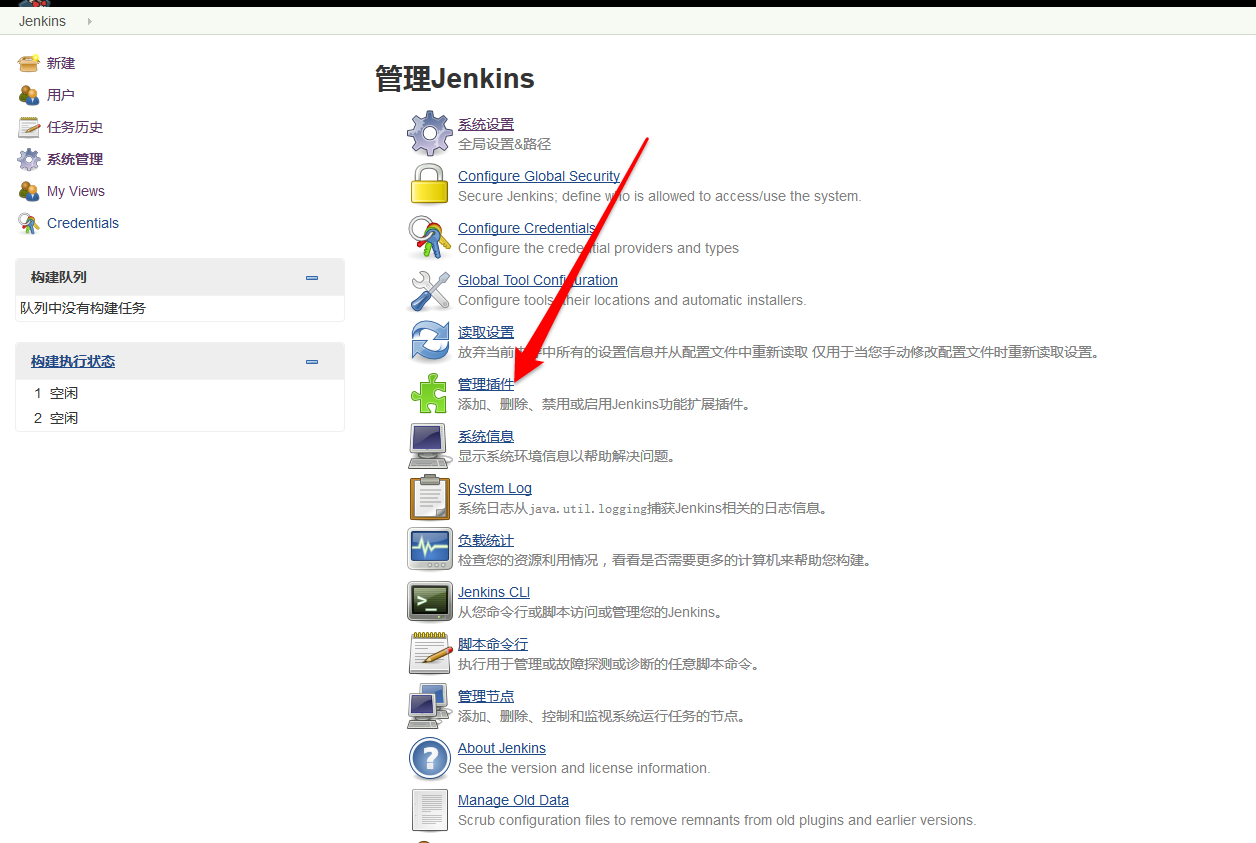This screenshot has height=843, width=1256.
Task: Click the document icon for Manage Old Data
Action: pyautogui.click(x=430, y=810)
